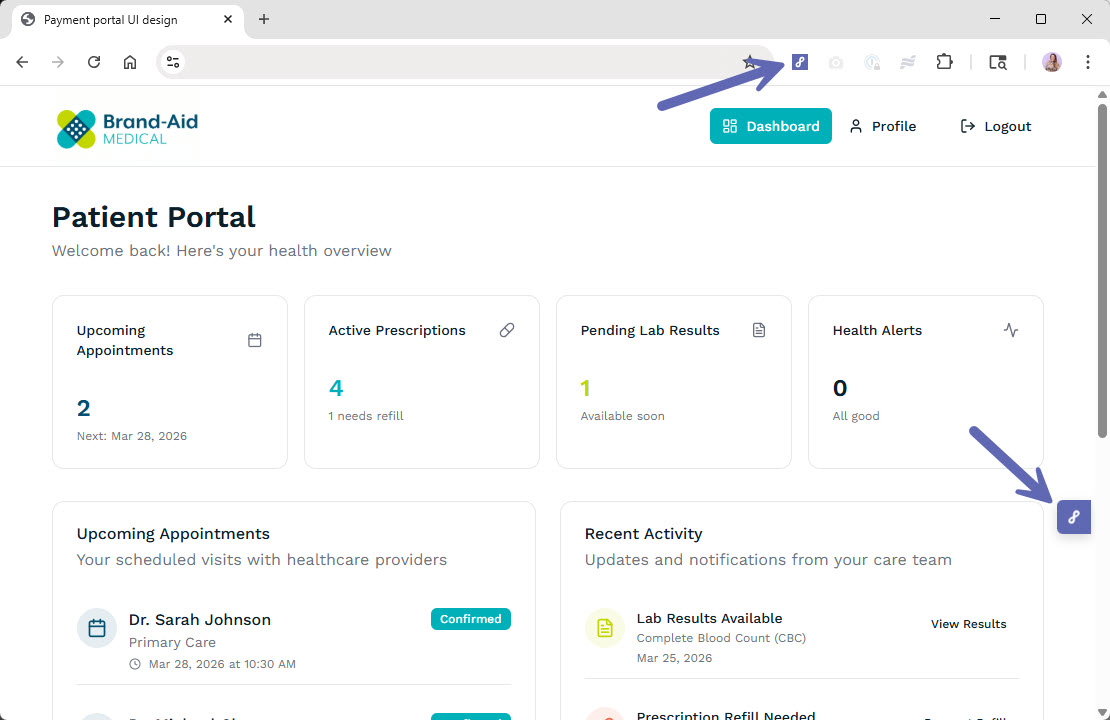1110x720 pixels.
Task: Click the Recent Activity heading
Action: point(643,534)
